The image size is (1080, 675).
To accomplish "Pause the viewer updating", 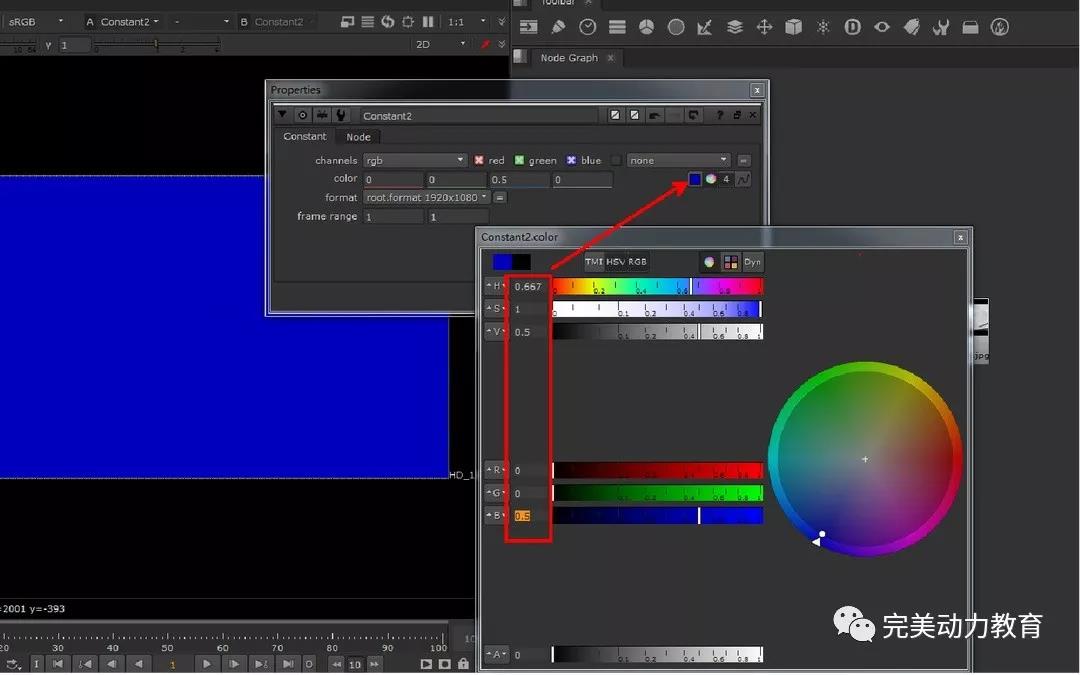I will point(428,21).
